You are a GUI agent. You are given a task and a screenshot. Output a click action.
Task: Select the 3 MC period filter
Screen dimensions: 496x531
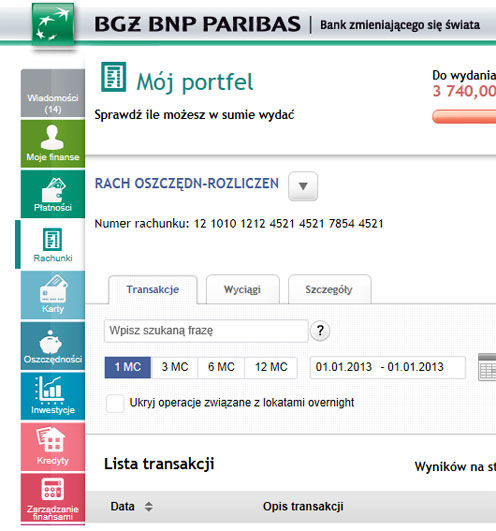[x=175, y=367]
